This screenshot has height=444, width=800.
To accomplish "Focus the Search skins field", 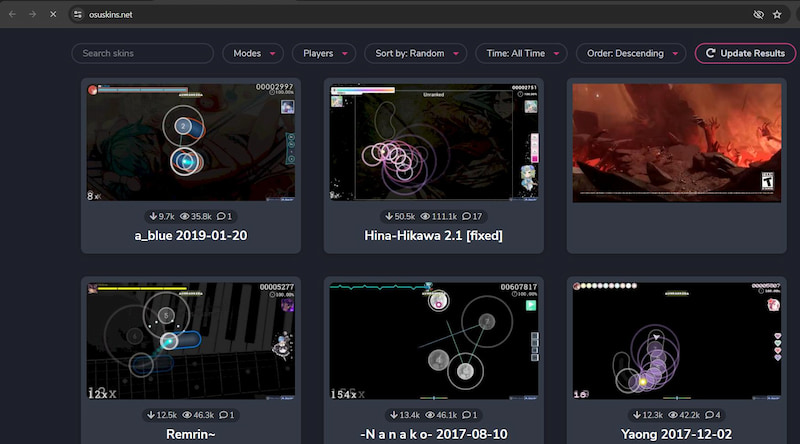I will [x=142, y=53].
